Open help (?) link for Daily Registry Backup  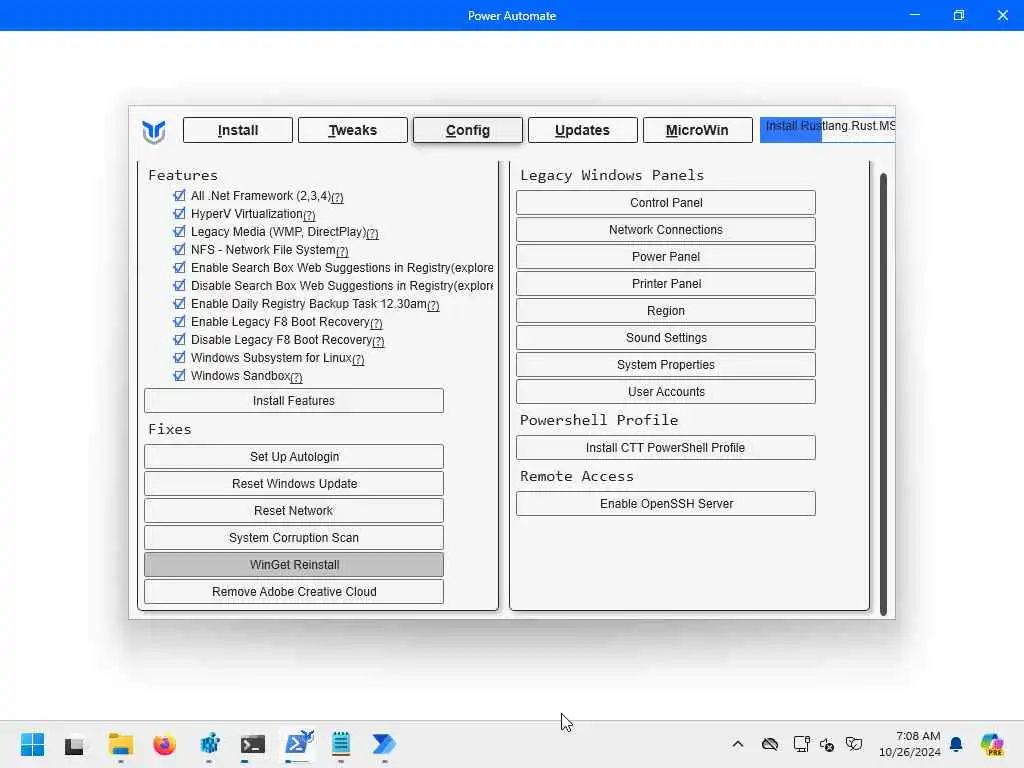[433, 305]
